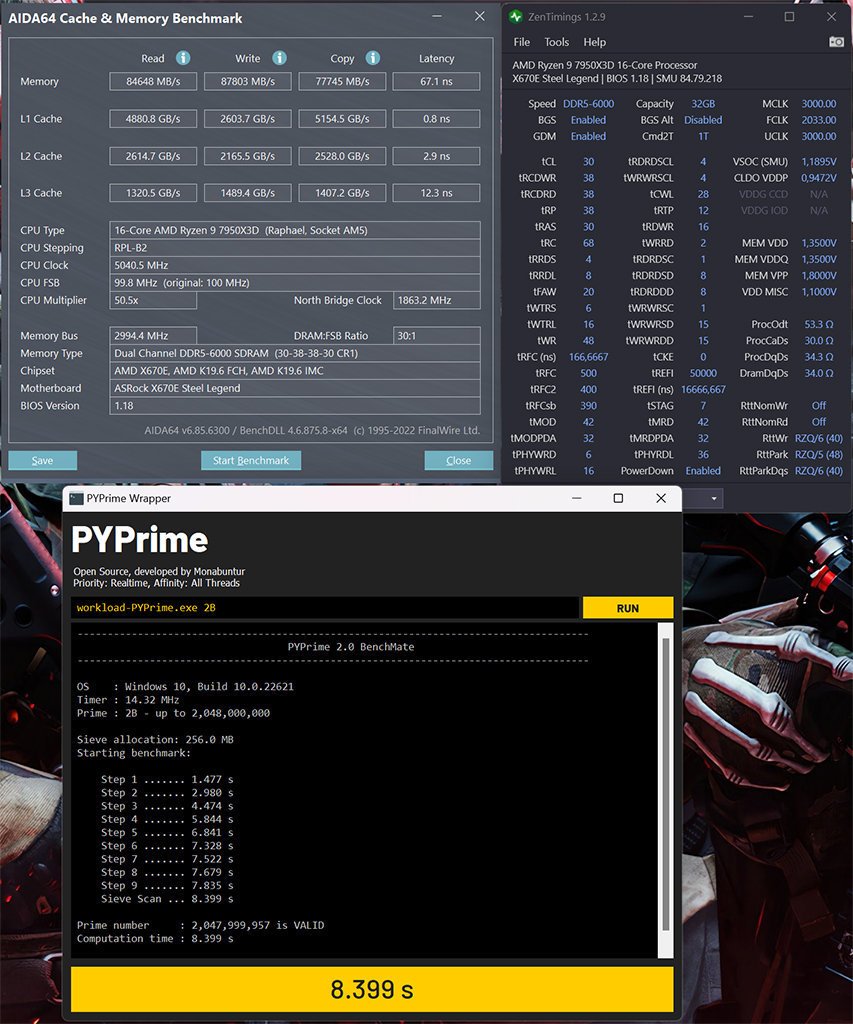Click the Copy info icon in AIDA64
Image resolution: width=853 pixels, height=1024 pixels.
point(372,58)
